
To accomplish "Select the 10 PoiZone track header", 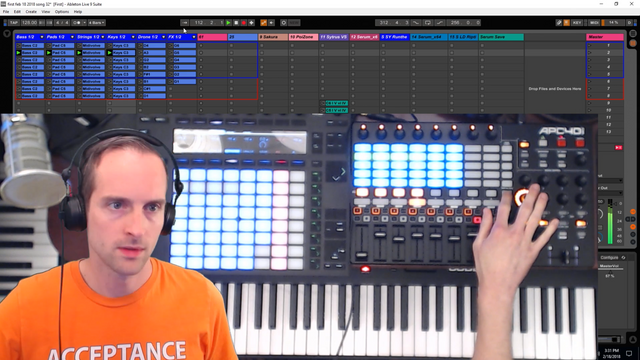I will click(303, 37).
